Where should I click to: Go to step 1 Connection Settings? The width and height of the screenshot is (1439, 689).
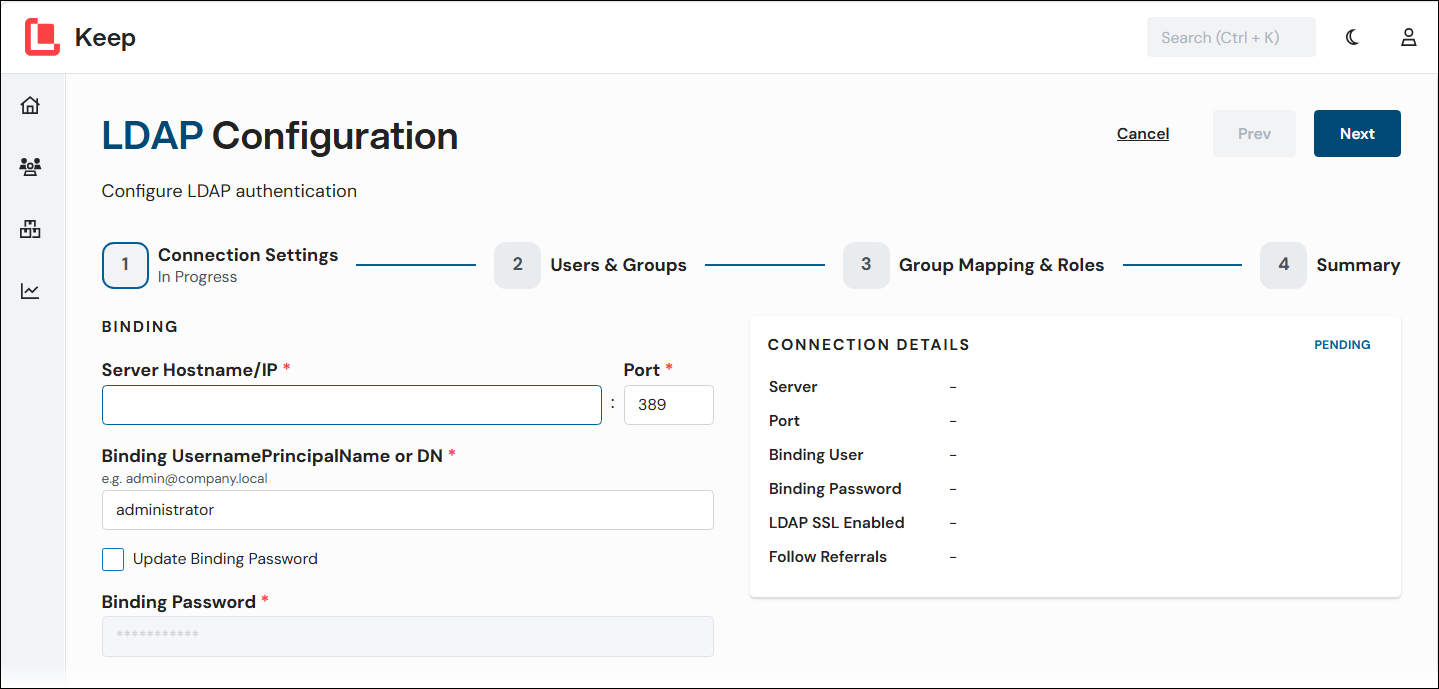[220, 265]
